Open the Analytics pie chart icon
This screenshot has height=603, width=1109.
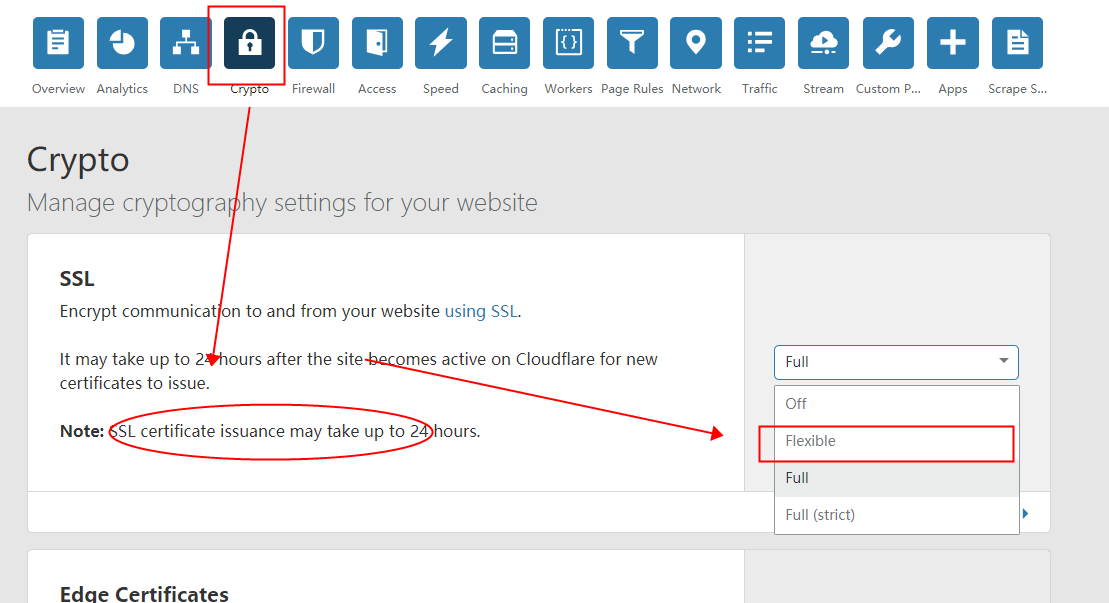point(122,43)
